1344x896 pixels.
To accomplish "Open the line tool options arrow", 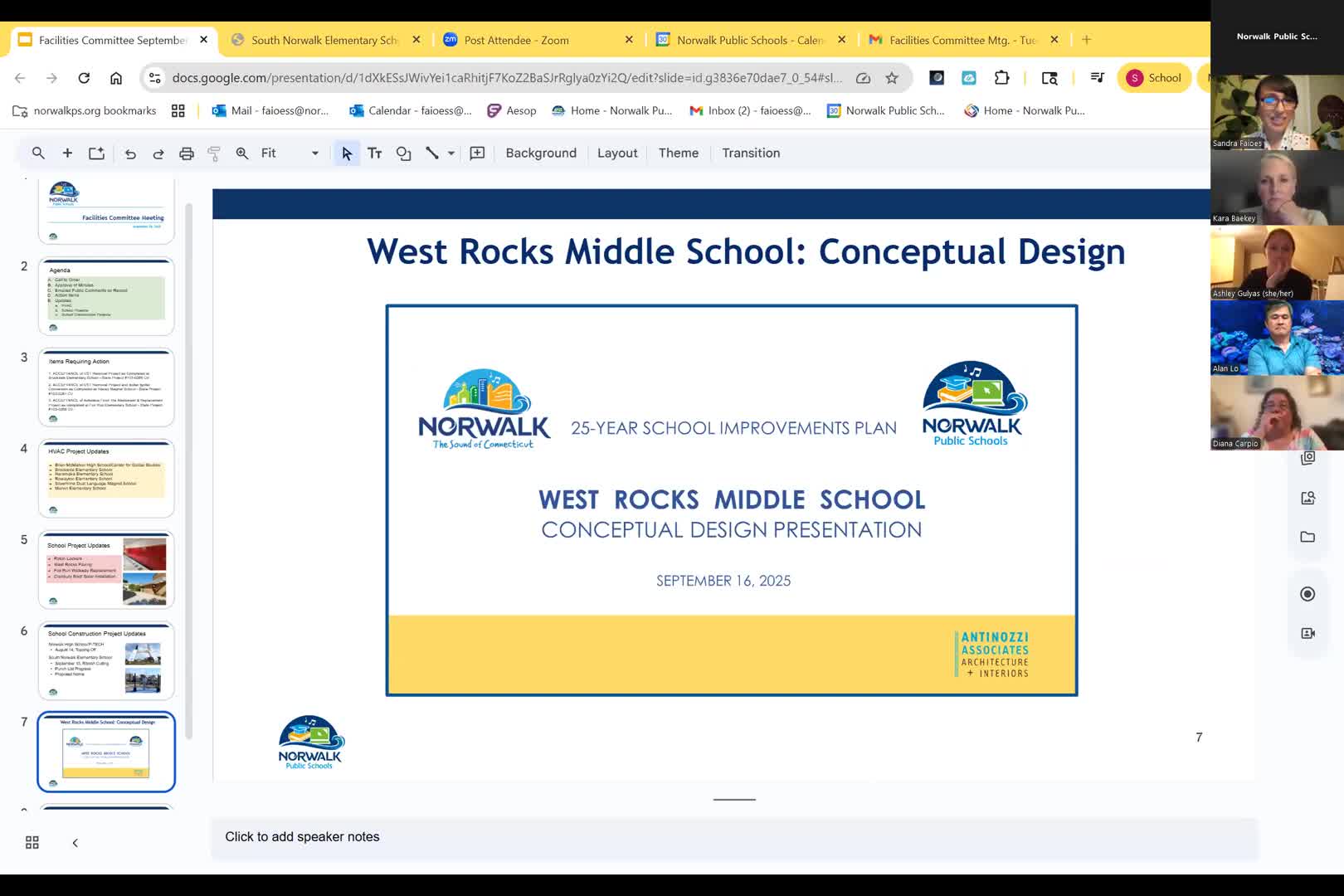I will click(x=450, y=153).
